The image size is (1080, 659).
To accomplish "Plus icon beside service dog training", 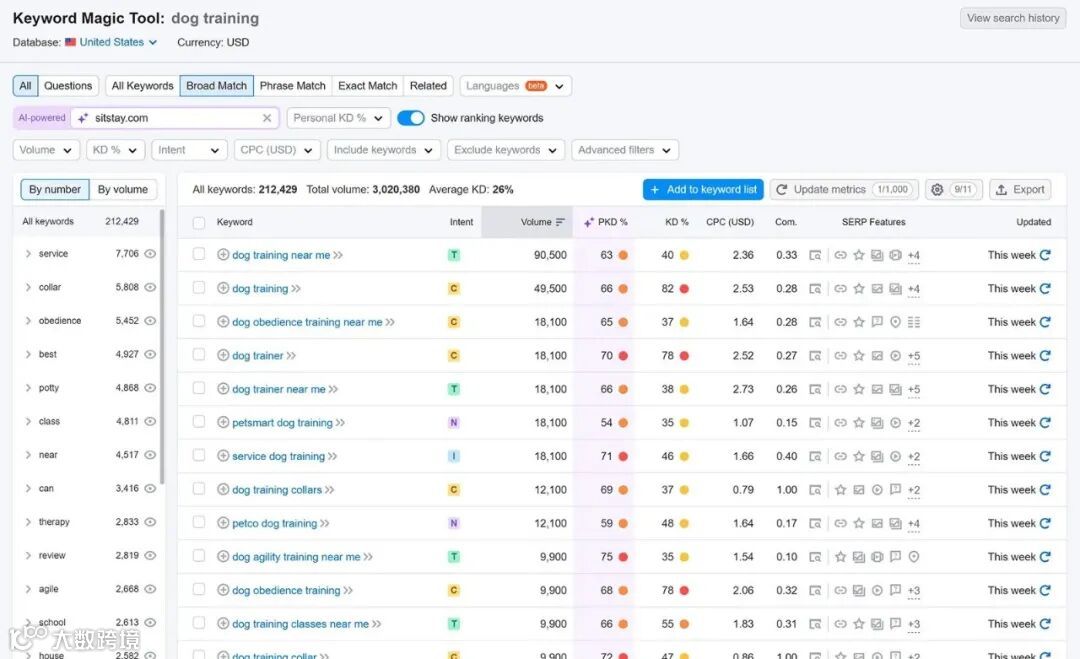I will coord(223,456).
